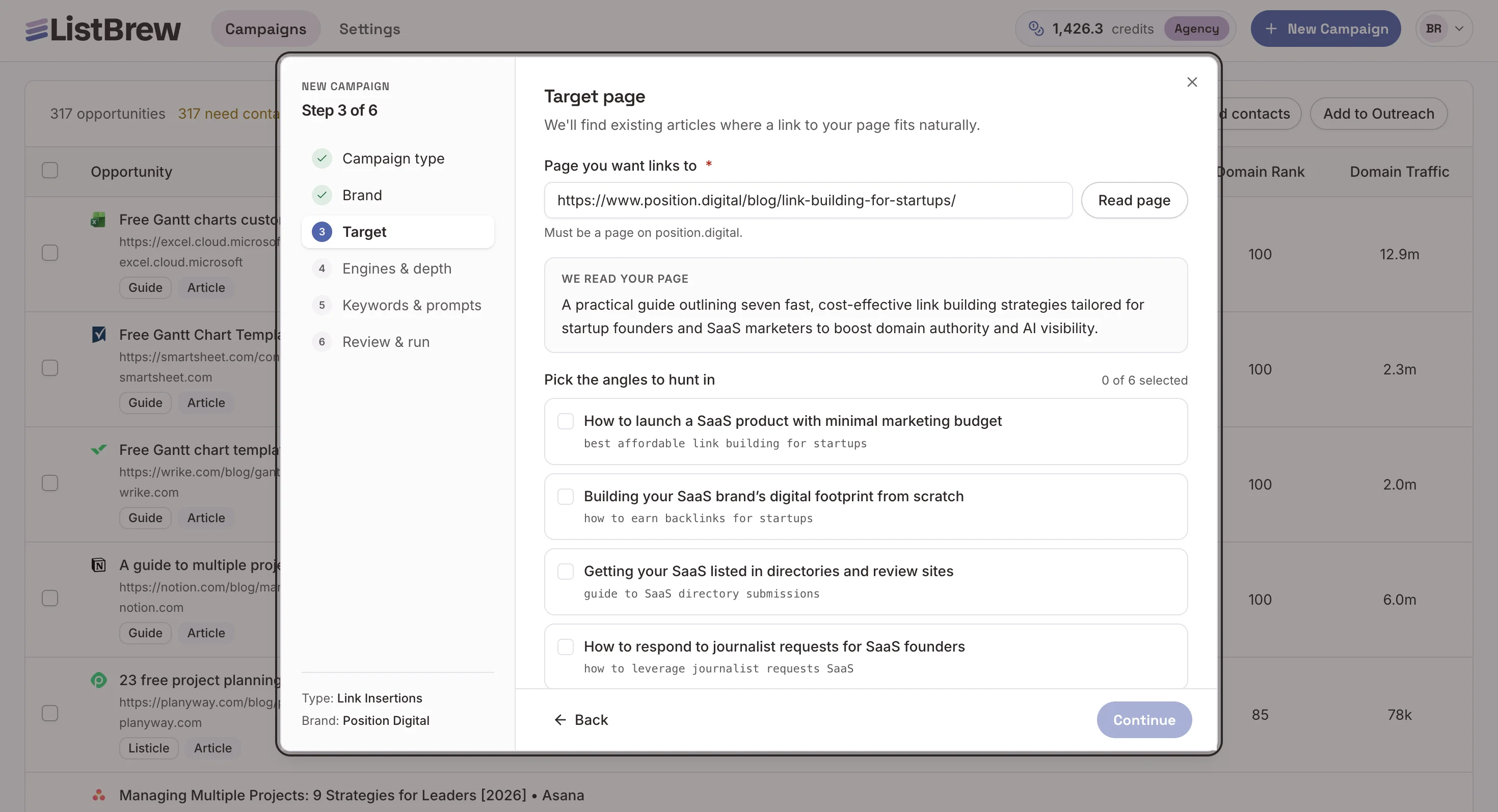Click the Listicle tag on planyway.com row

pos(149,747)
